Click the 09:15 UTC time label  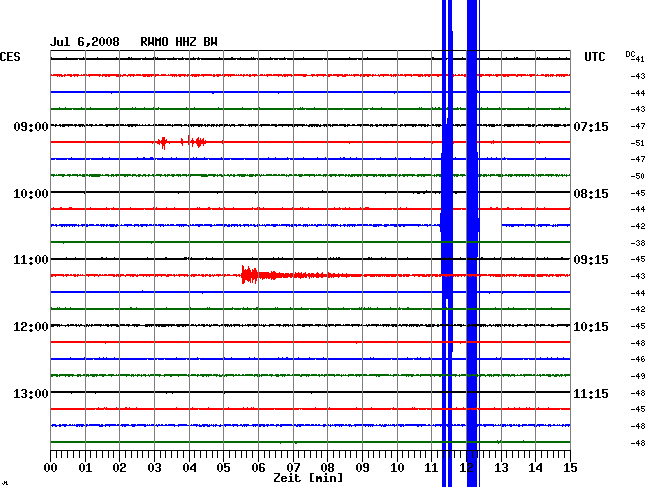591,260
